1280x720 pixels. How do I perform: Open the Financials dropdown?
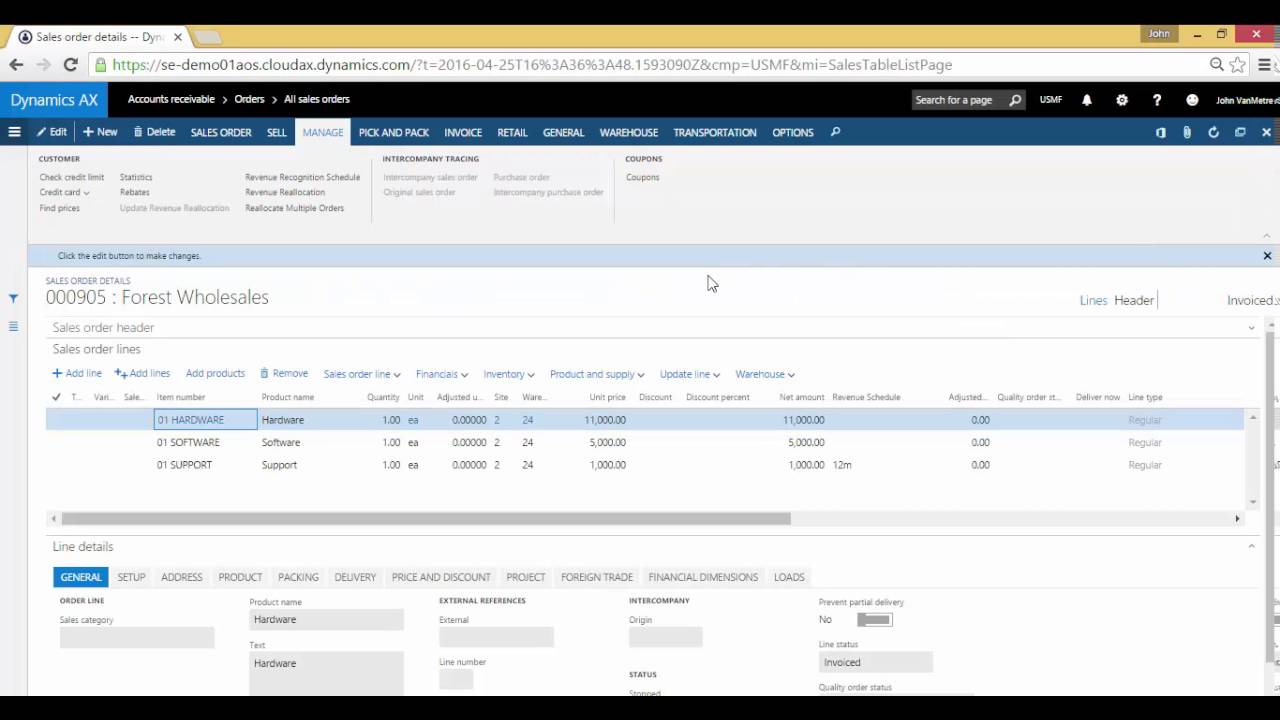[x=441, y=374]
